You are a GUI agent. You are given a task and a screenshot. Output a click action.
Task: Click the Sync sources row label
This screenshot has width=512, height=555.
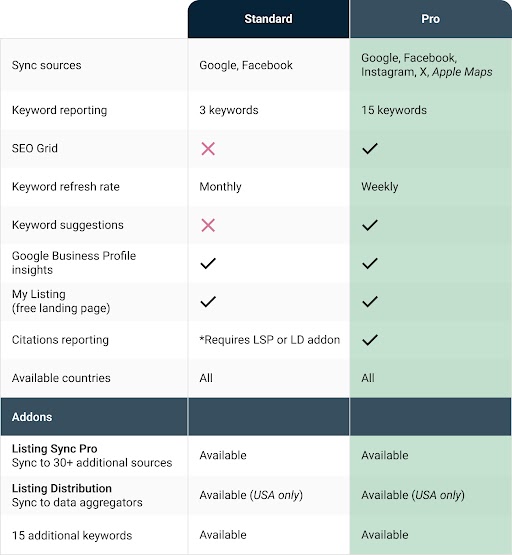click(x=47, y=65)
